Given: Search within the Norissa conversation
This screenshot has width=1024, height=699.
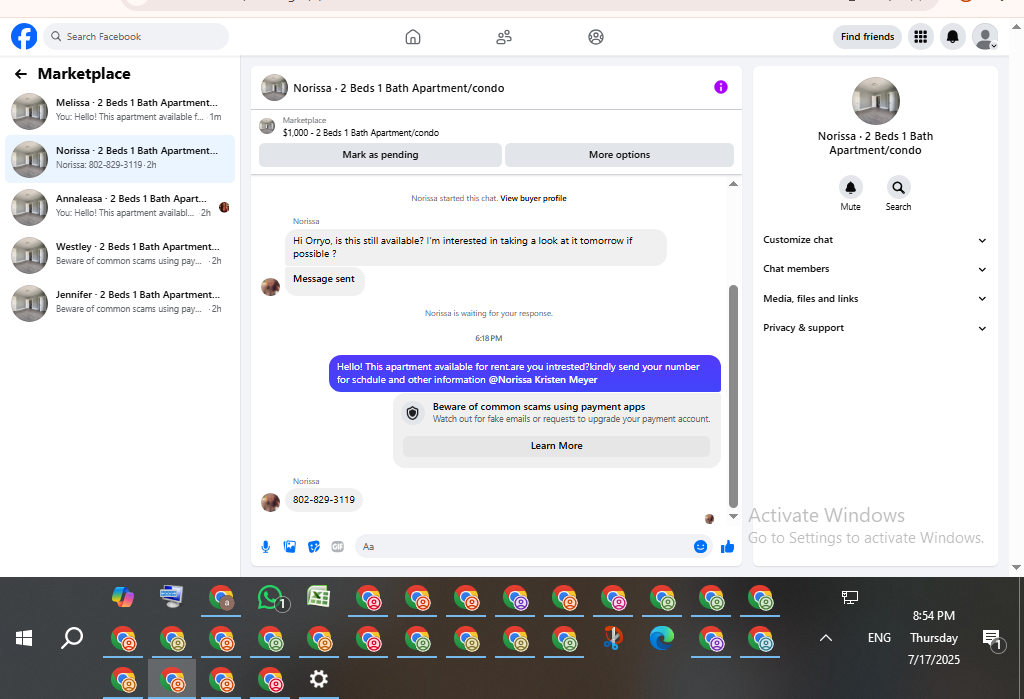Looking at the screenshot, I should pyautogui.click(x=899, y=188).
